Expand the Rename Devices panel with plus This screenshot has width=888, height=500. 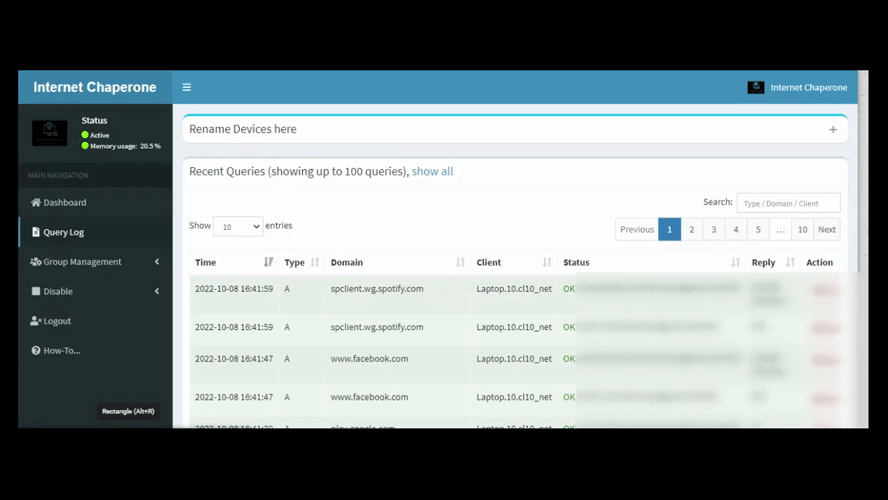(832, 129)
